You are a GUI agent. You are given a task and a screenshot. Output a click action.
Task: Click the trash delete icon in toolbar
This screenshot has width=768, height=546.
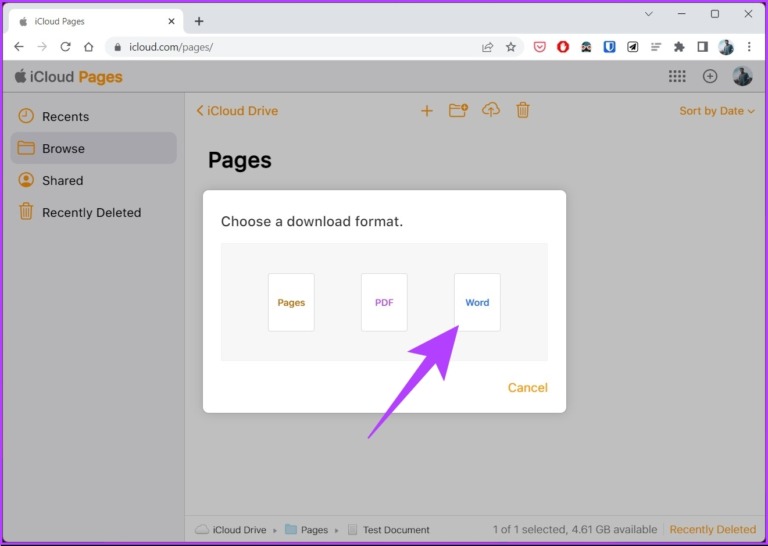click(x=523, y=110)
